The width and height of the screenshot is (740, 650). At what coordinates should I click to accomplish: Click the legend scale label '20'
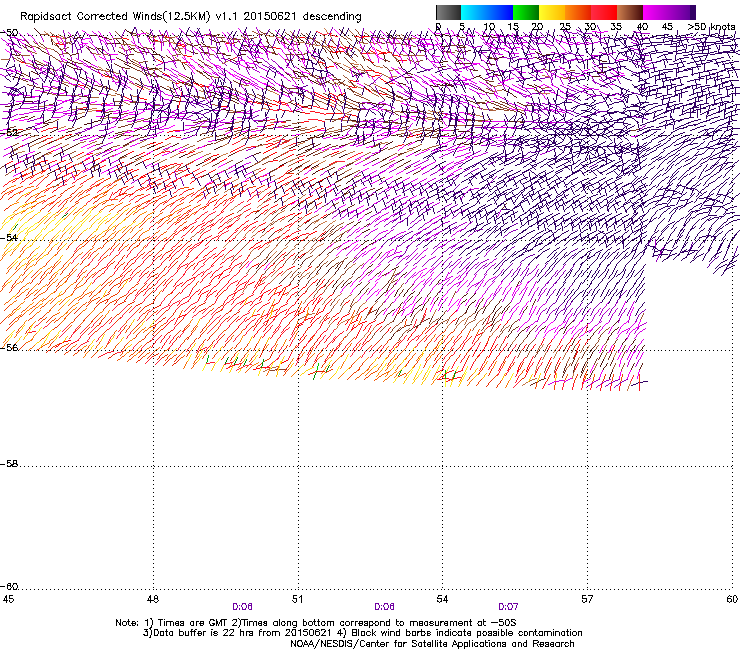(x=537, y=27)
